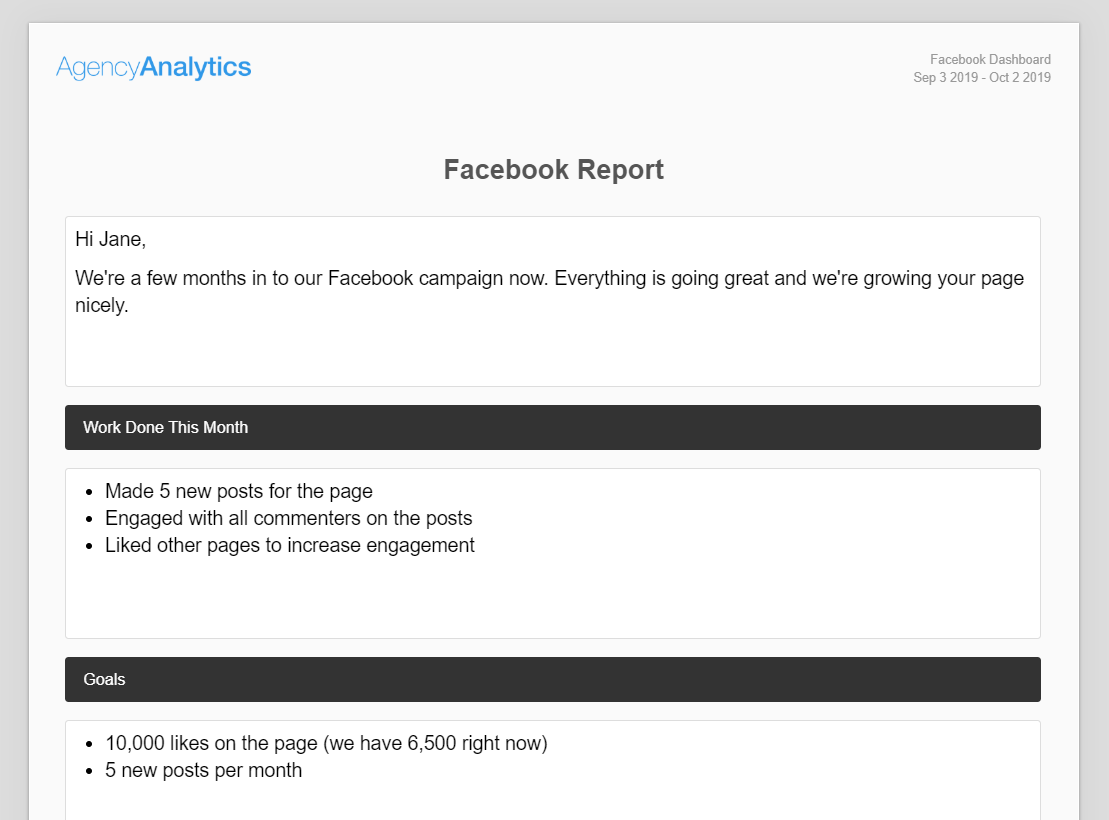Select the Facebook Report title
The image size is (1109, 820).
[x=553, y=170]
